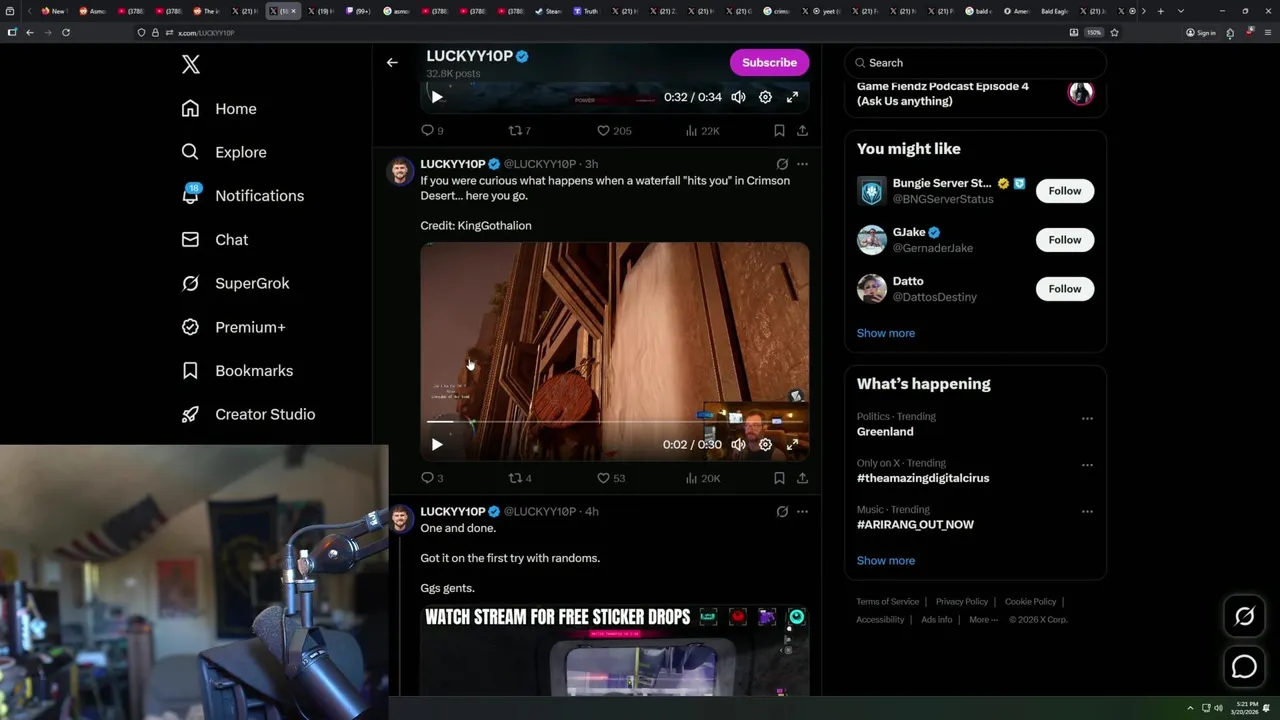The image size is (1280, 720).
Task: Play the Crimson Desert waterfall video
Action: 437,445
